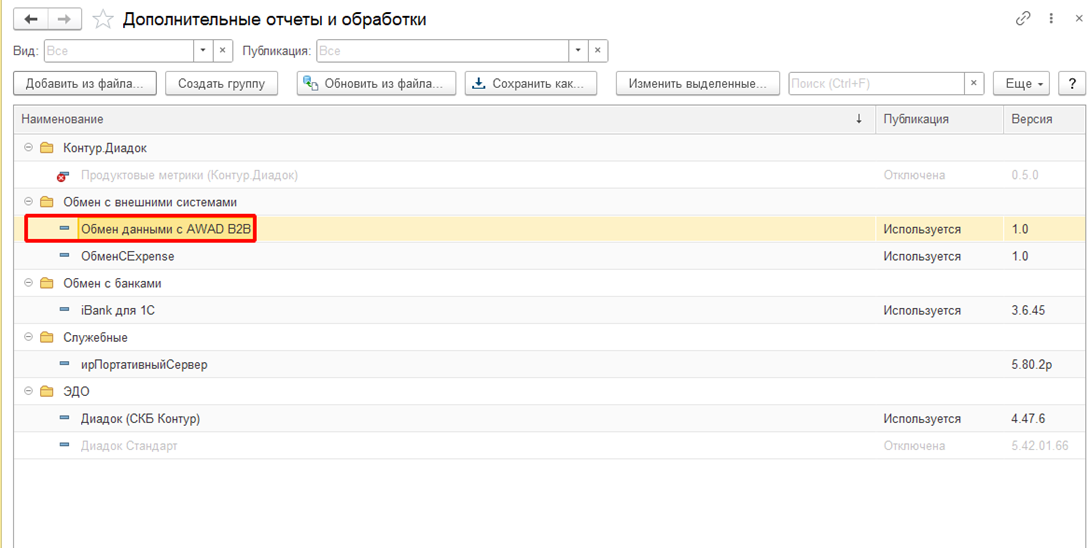Star this page as favorite
This screenshot has height=548, width=1090.
tap(102, 19)
